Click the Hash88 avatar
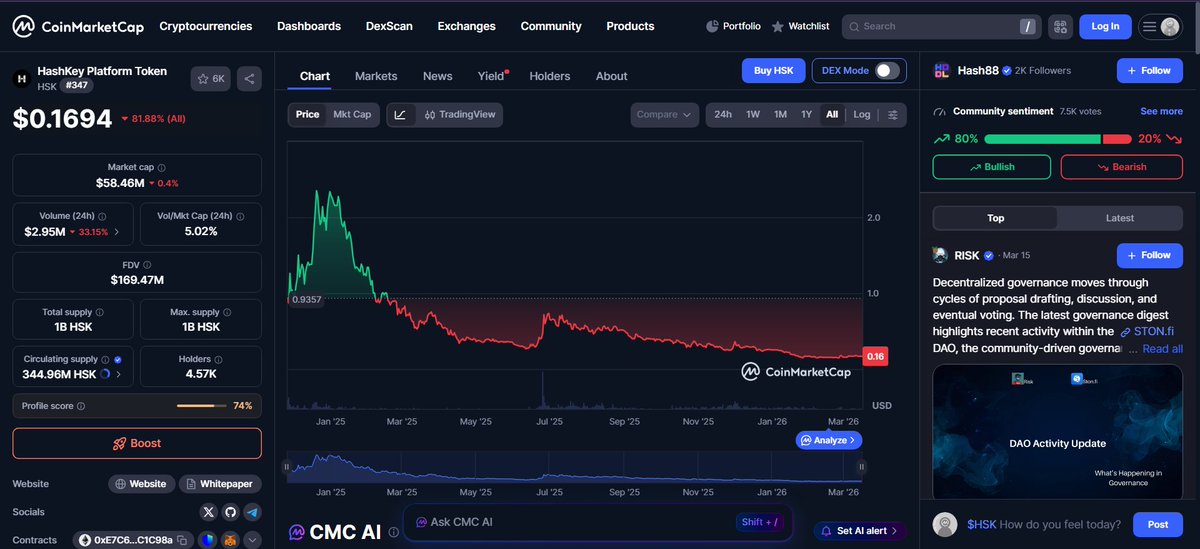1200x549 pixels. pos(941,70)
